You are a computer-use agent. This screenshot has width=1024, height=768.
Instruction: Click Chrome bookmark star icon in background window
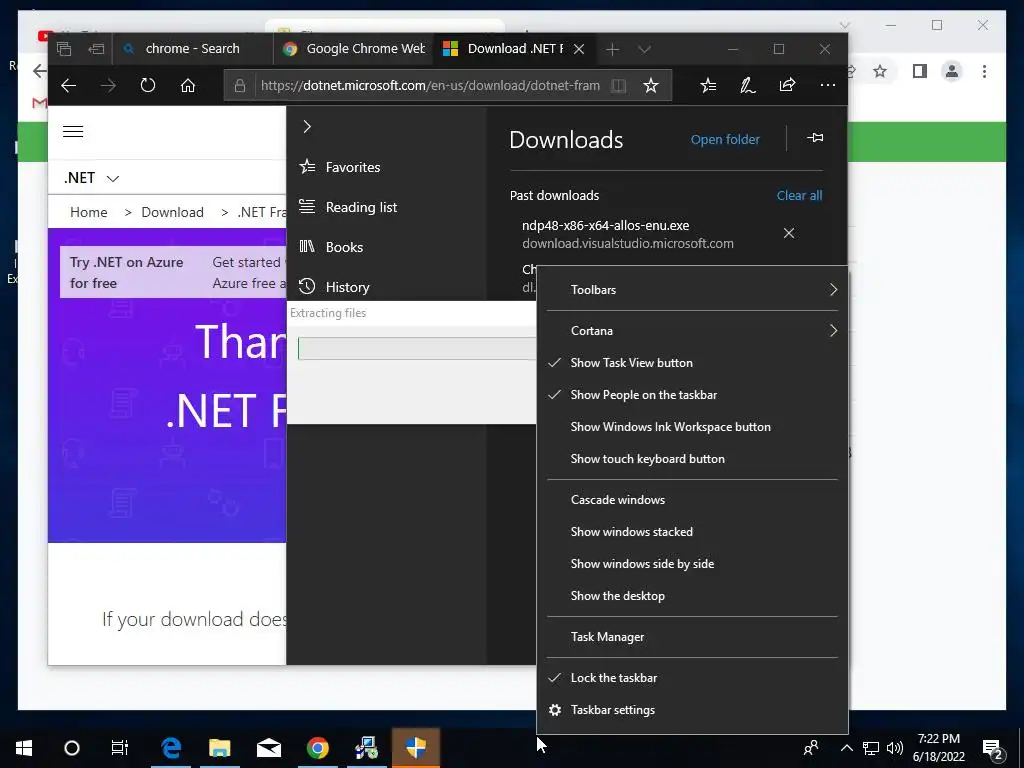point(880,71)
